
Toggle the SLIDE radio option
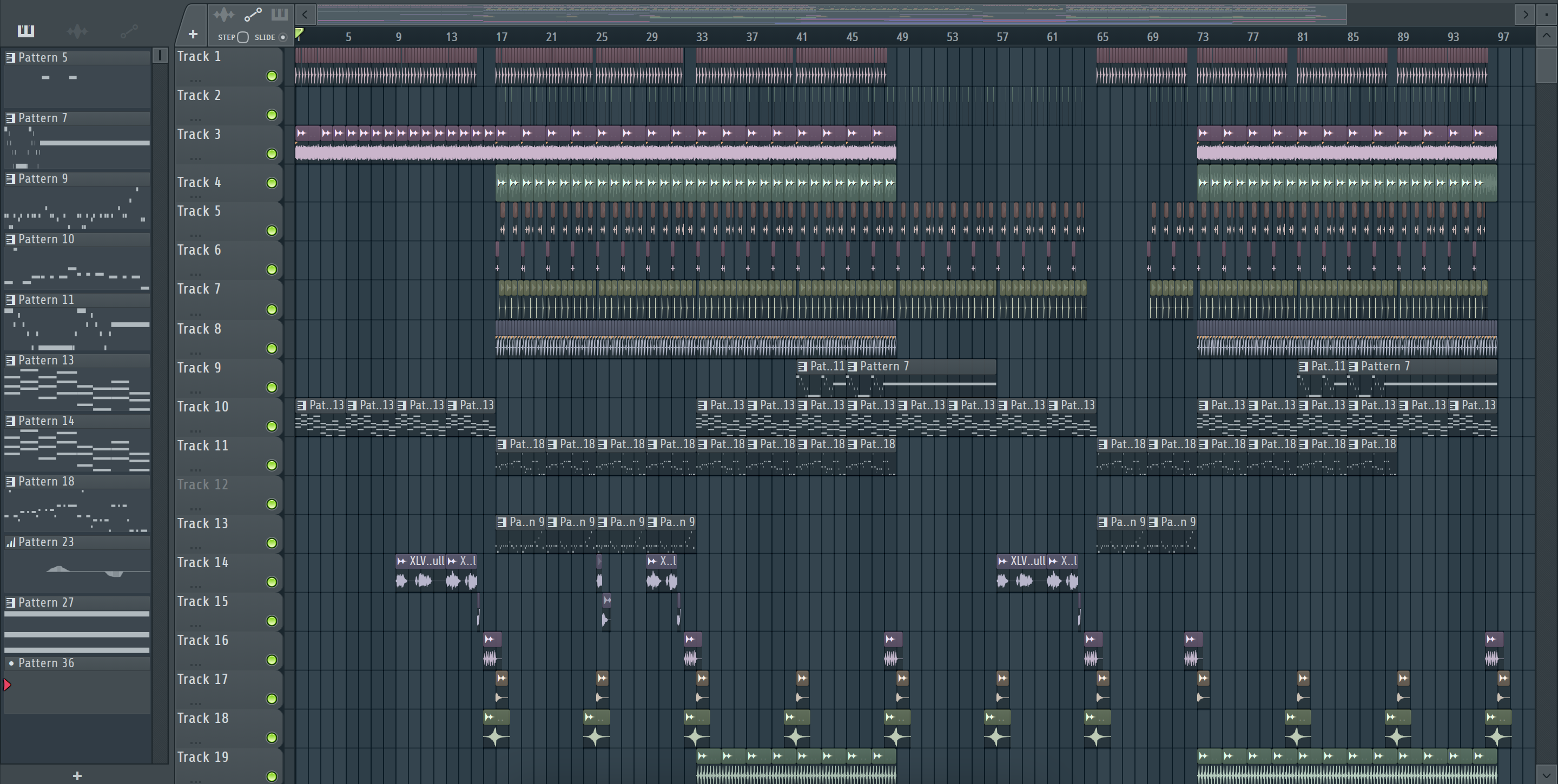(x=282, y=37)
